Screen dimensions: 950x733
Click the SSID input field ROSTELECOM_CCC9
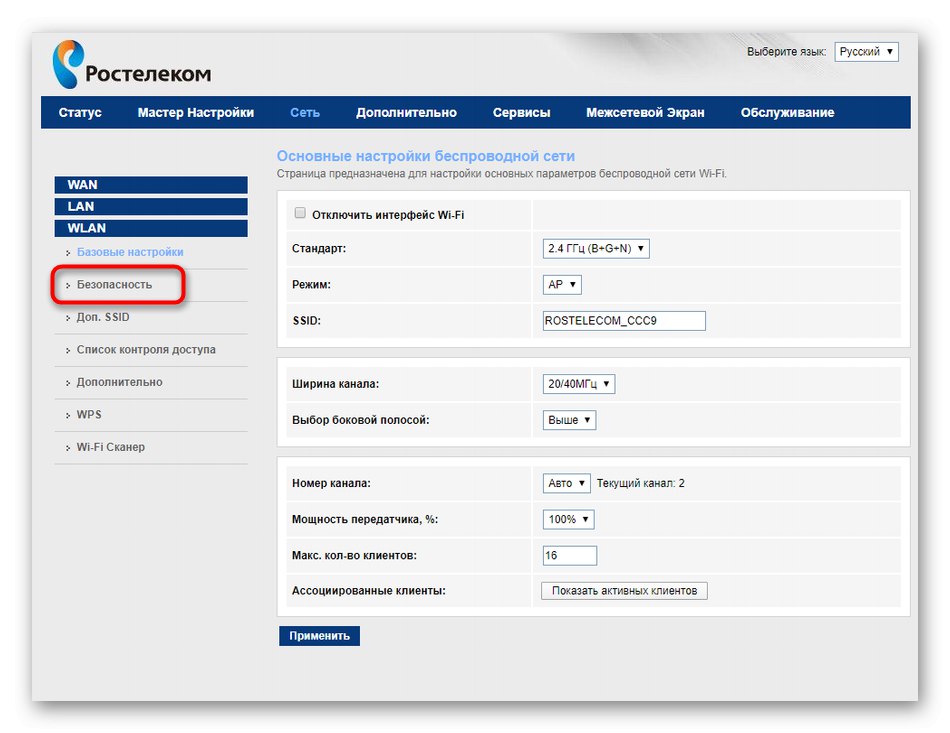pyautogui.click(x=622, y=320)
